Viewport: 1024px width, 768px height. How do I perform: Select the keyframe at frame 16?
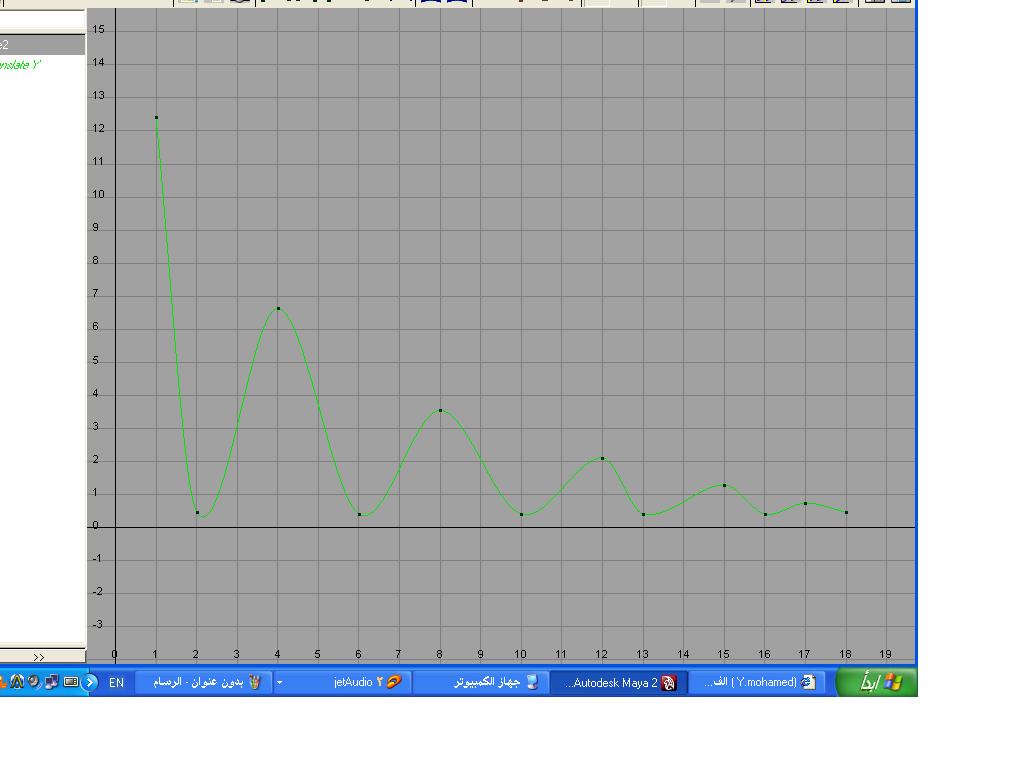765,515
